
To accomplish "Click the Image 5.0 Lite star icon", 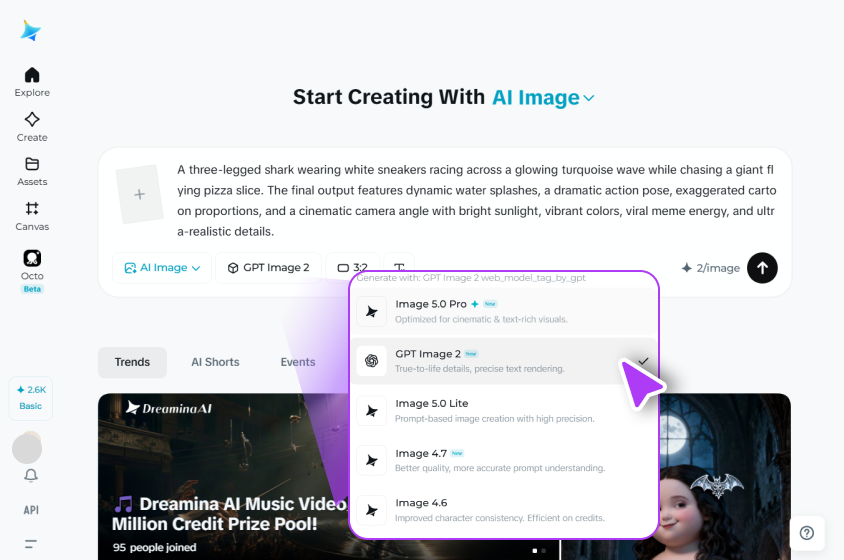I will (371, 411).
